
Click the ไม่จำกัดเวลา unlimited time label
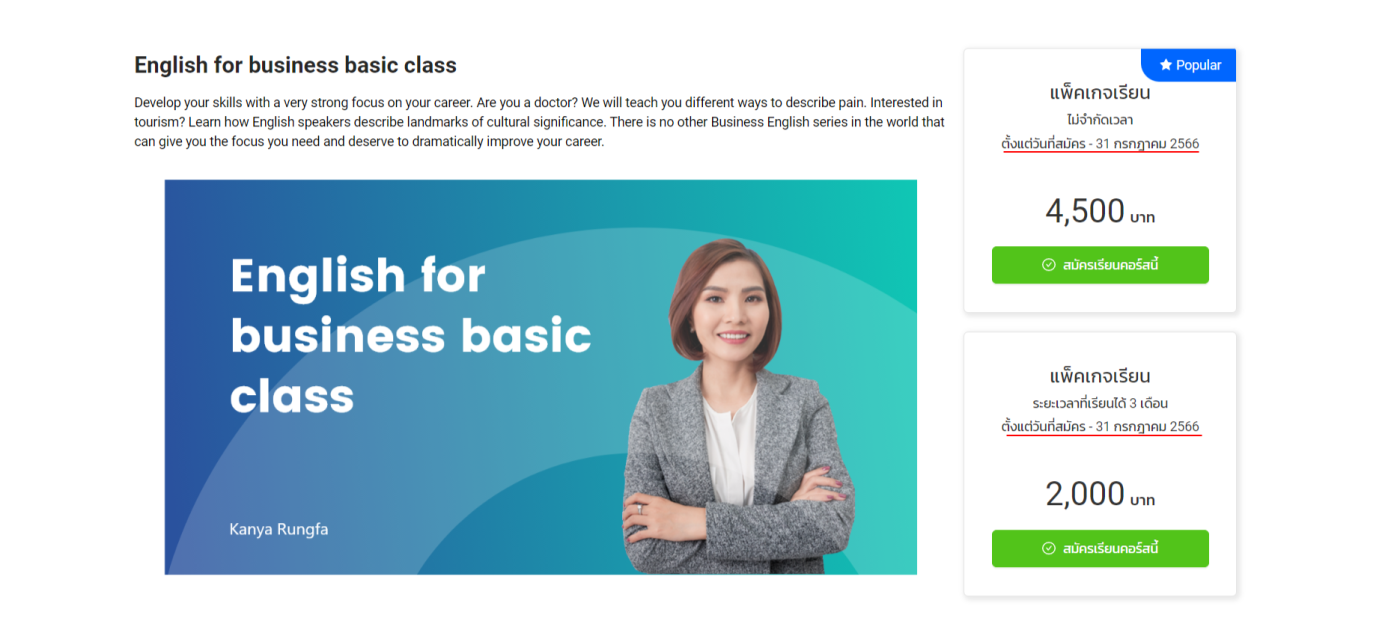(1100, 119)
